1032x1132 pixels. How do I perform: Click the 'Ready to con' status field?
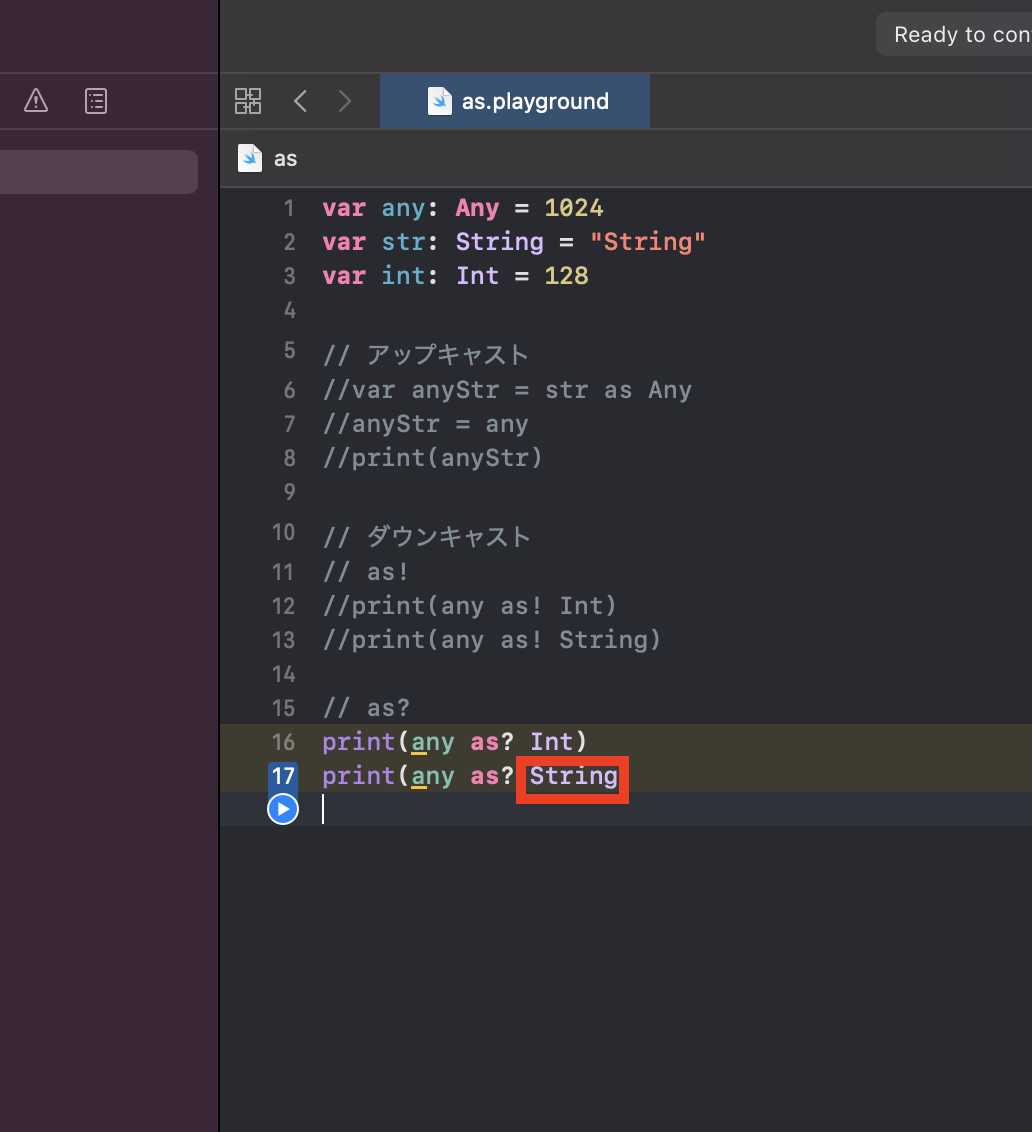click(x=954, y=34)
